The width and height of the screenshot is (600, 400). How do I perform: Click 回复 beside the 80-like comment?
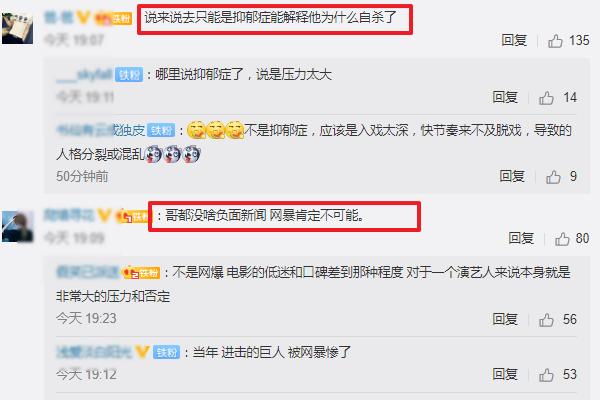pos(521,238)
